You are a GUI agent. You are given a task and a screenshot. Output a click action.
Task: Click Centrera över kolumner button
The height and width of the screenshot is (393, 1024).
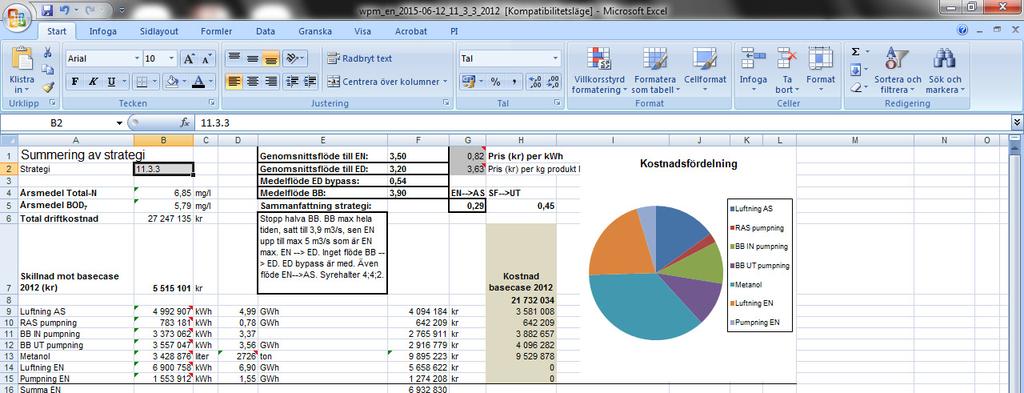[x=387, y=82]
